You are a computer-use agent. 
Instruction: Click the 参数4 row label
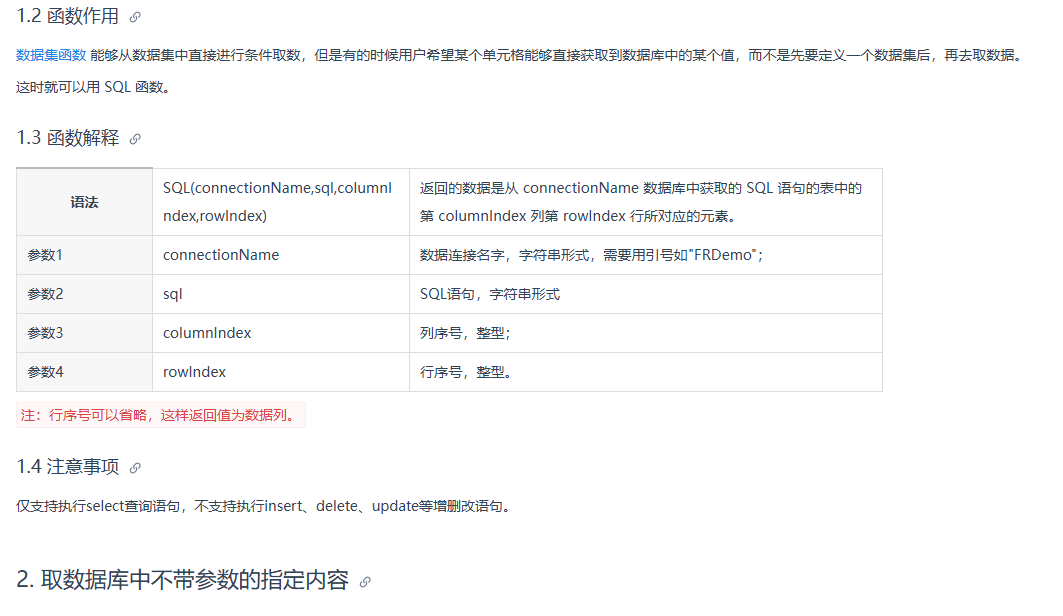coord(84,372)
